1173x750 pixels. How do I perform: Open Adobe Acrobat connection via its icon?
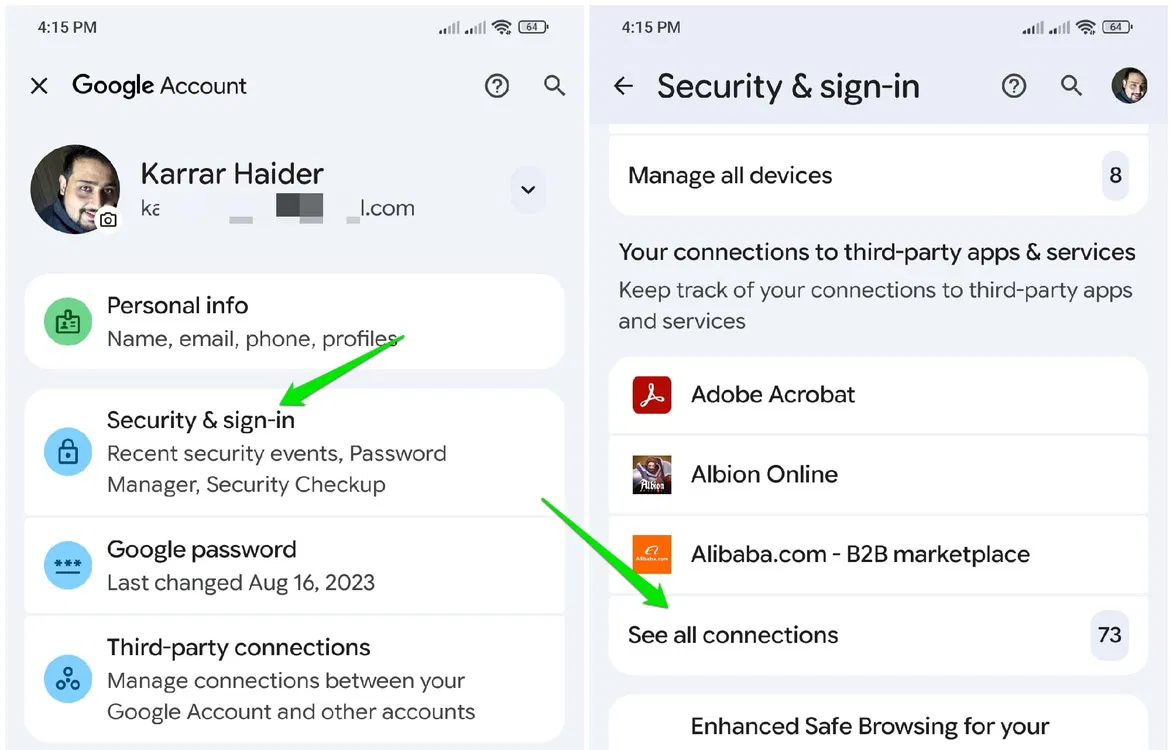pyautogui.click(x=651, y=394)
